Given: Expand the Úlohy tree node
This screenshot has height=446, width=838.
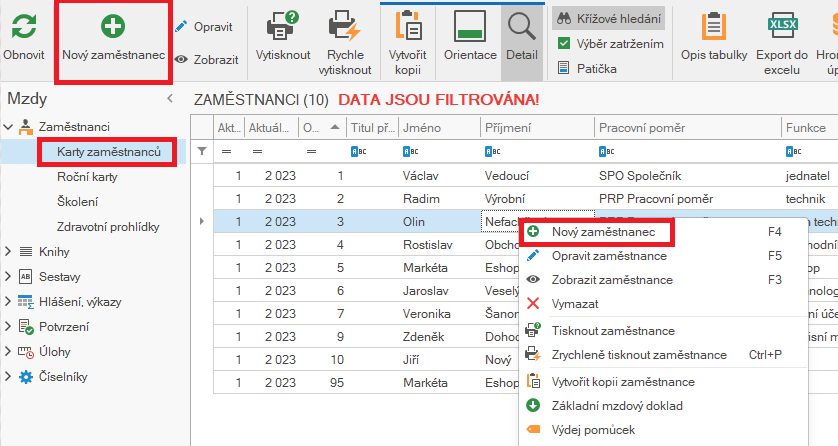Looking at the screenshot, I should [8, 351].
